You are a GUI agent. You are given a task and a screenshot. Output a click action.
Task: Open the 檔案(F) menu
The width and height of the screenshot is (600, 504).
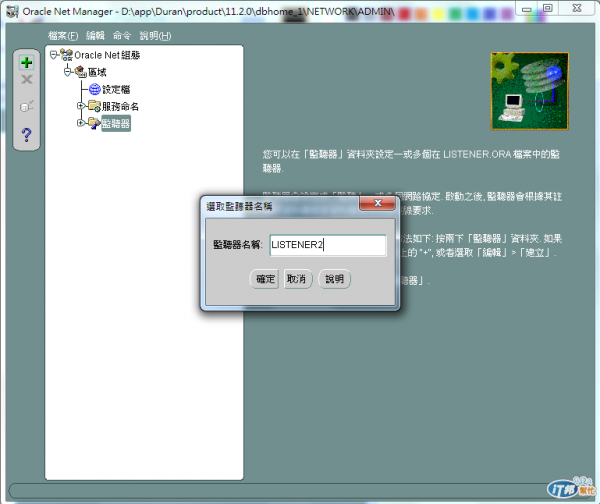point(63,36)
